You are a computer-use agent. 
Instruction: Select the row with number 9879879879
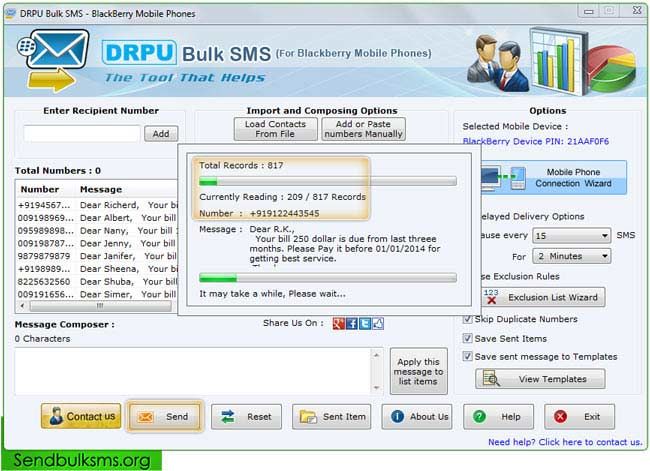point(97,256)
